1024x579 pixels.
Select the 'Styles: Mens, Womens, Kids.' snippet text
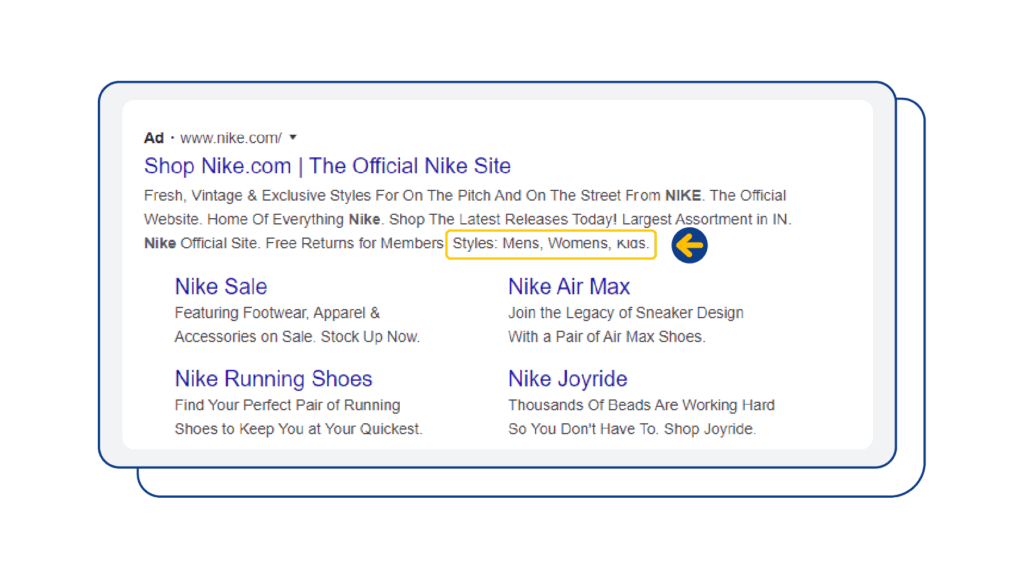[x=551, y=243]
